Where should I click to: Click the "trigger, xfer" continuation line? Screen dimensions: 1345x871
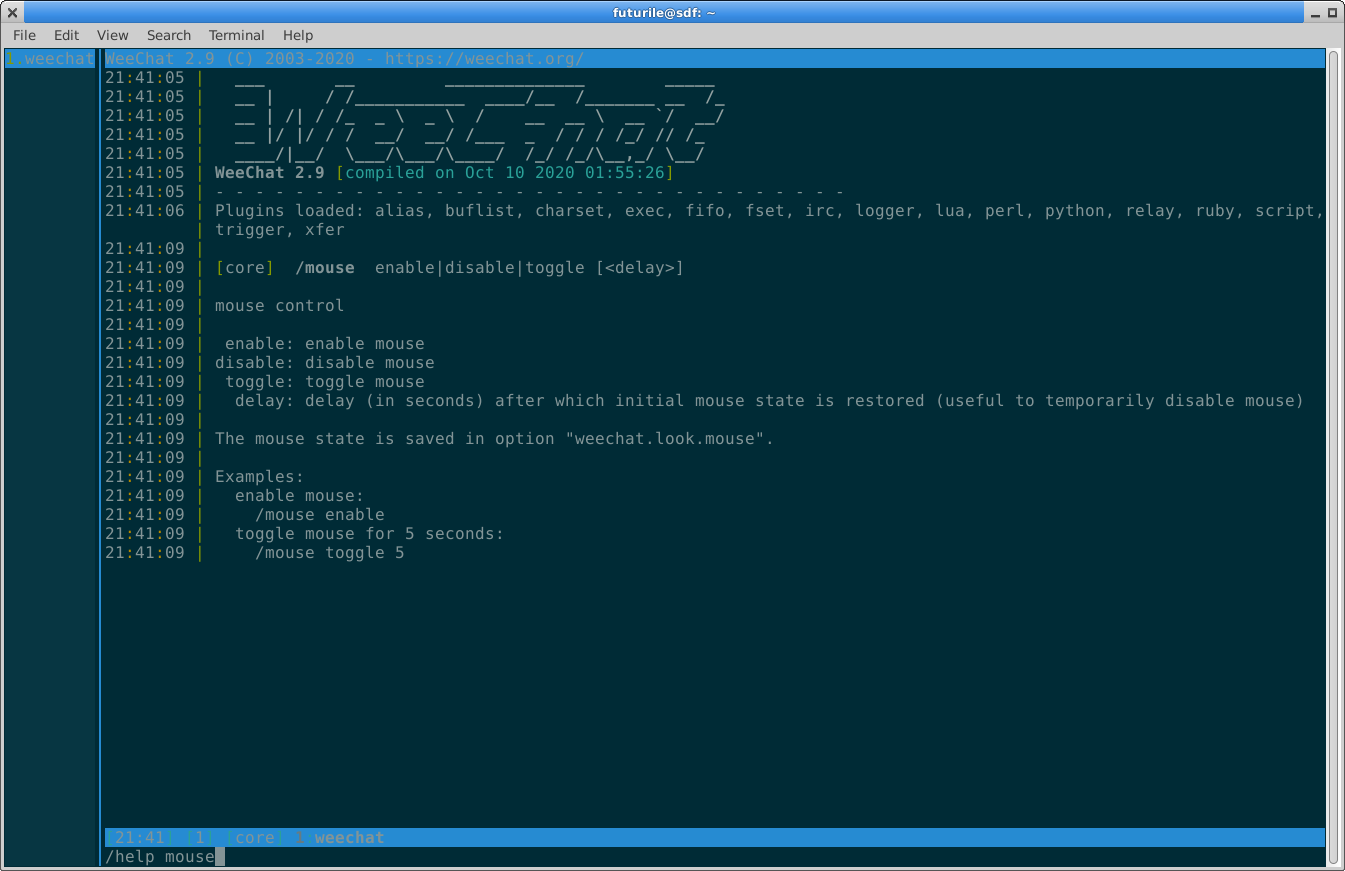[x=280, y=230]
